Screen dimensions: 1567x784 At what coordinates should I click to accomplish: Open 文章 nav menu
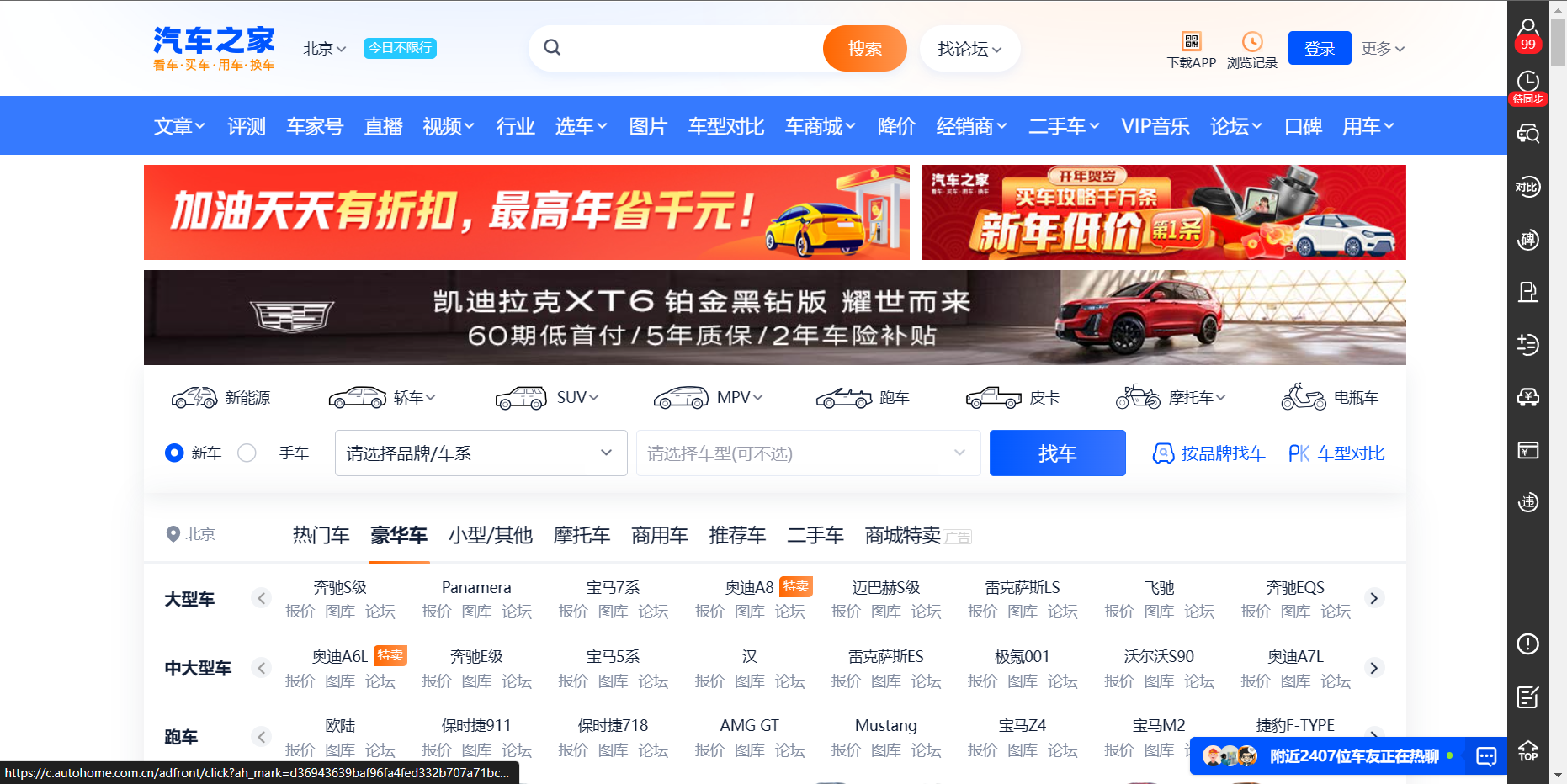(x=179, y=126)
